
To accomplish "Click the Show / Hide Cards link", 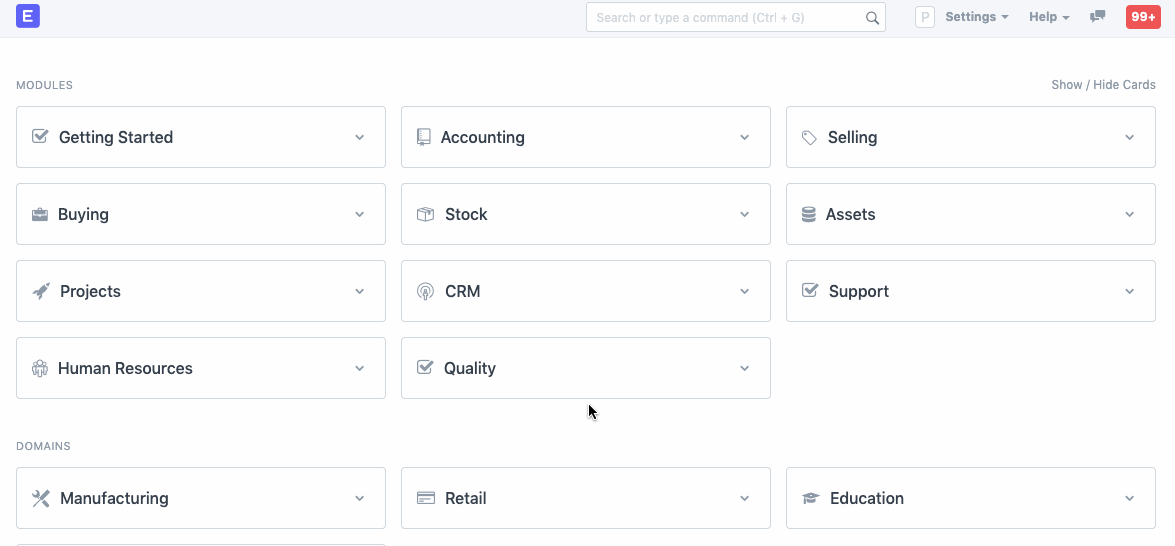I will [x=1103, y=85].
